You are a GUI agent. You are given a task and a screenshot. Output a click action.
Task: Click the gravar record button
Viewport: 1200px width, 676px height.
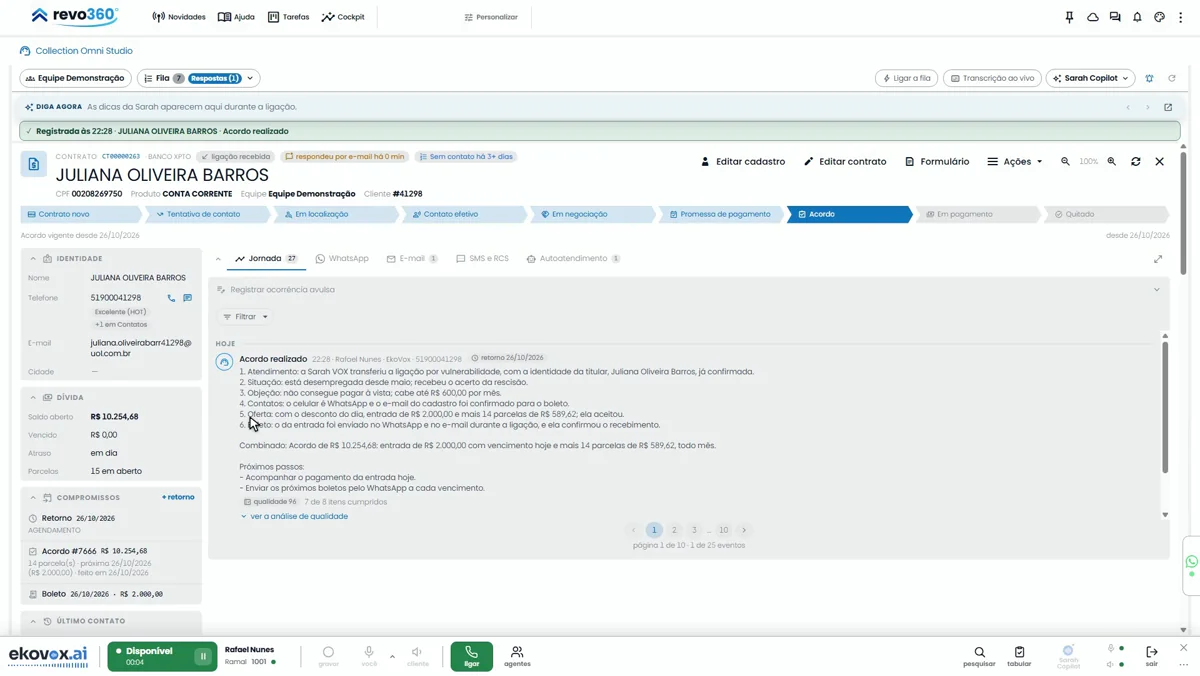coord(328,656)
